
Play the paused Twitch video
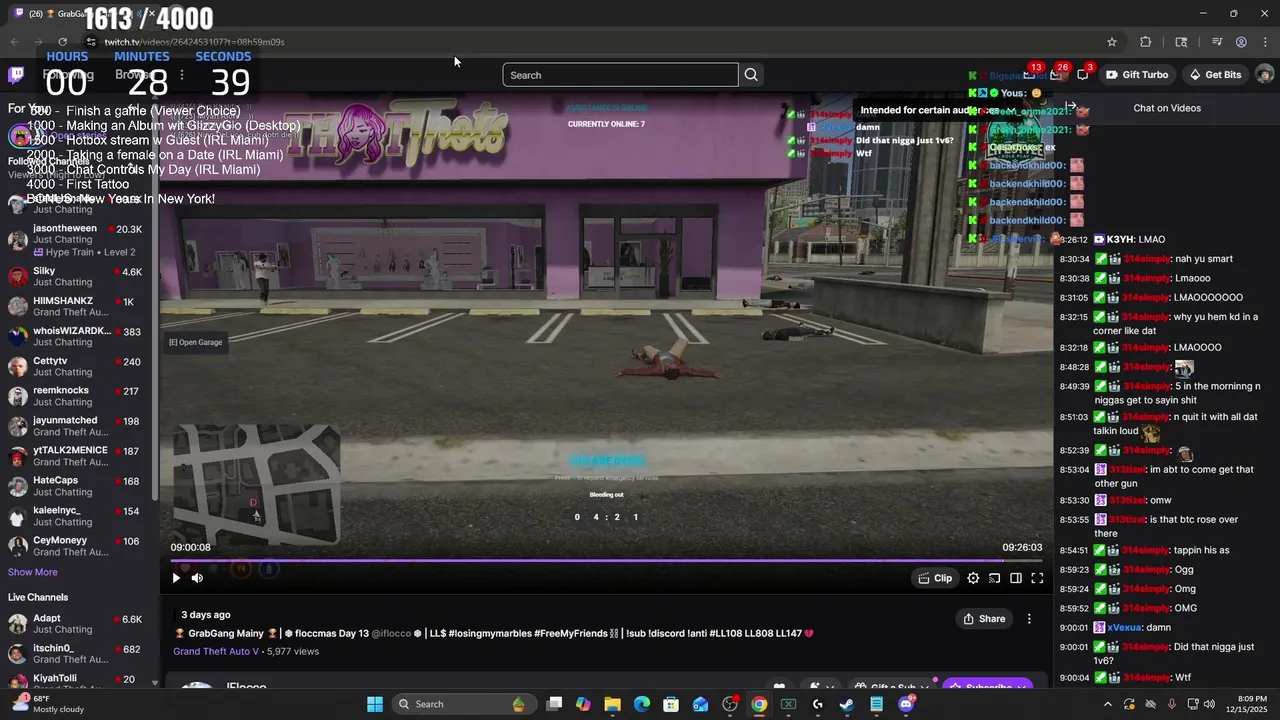(x=176, y=578)
